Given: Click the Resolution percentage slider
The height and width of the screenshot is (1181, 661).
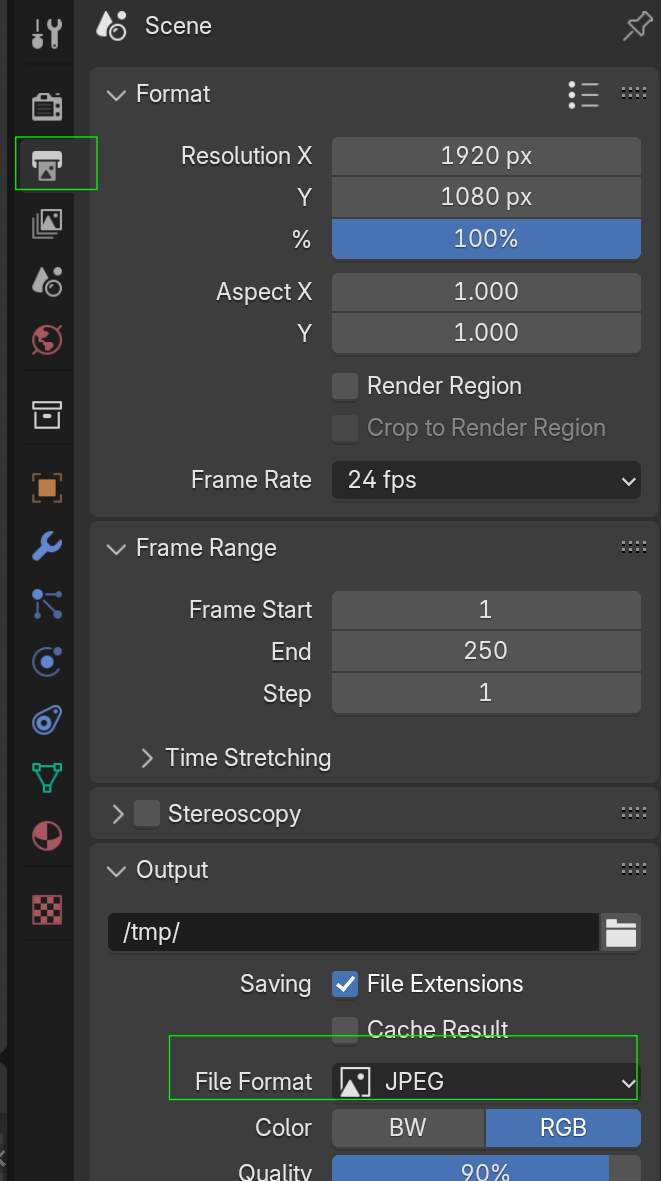Looking at the screenshot, I should (486, 239).
